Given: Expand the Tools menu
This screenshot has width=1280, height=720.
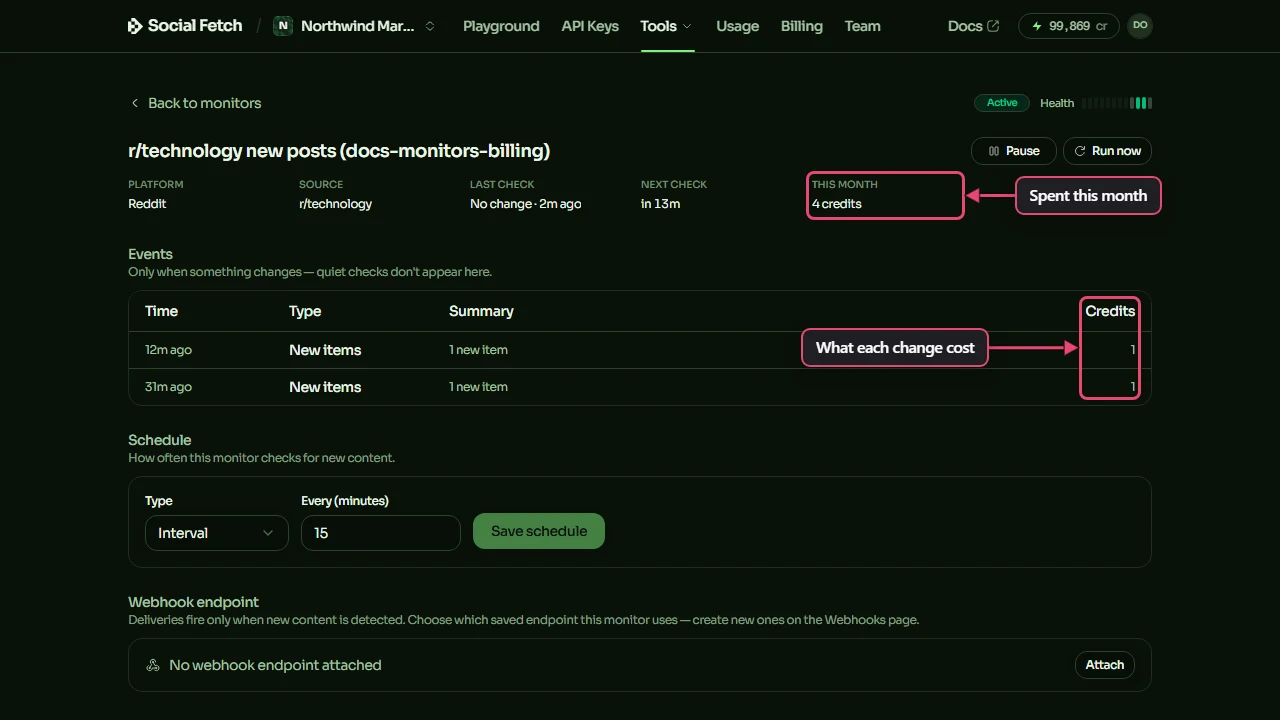Looking at the screenshot, I should coord(667,26).
